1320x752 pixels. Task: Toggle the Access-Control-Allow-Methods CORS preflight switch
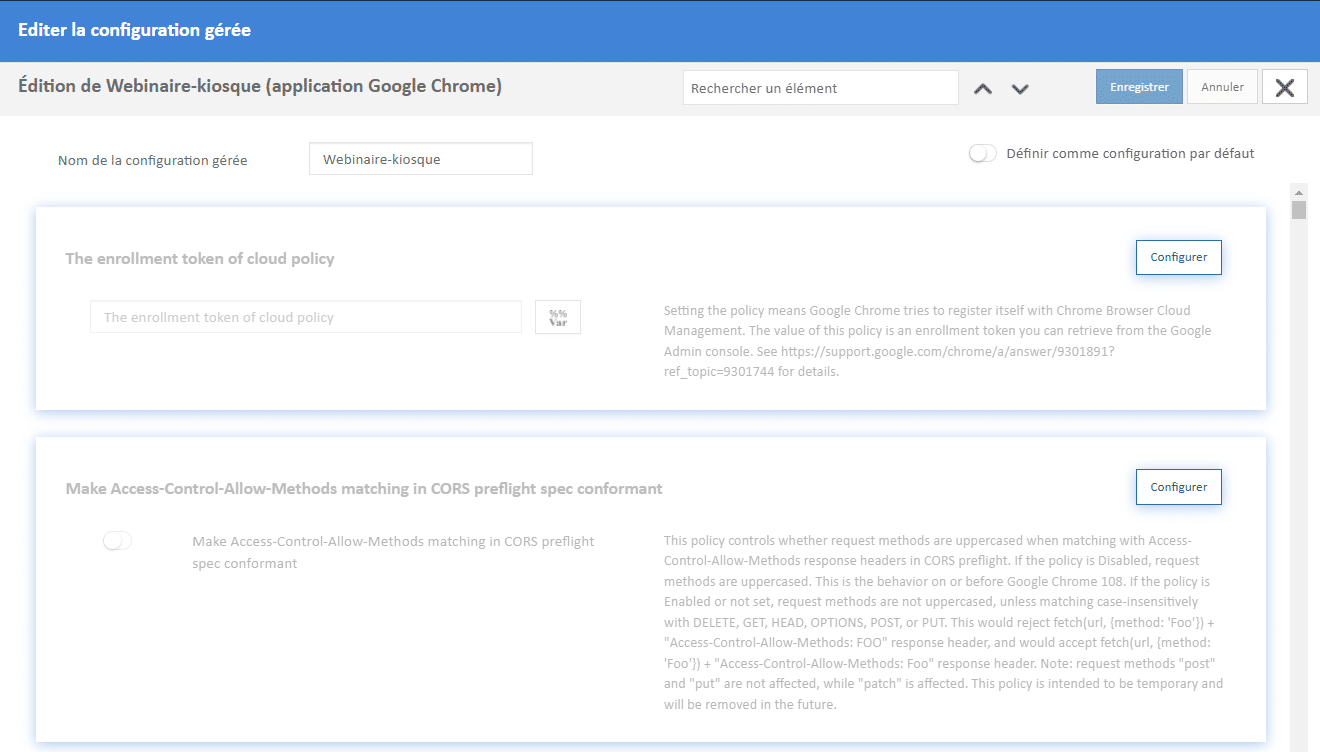click(x=118, y=541)
